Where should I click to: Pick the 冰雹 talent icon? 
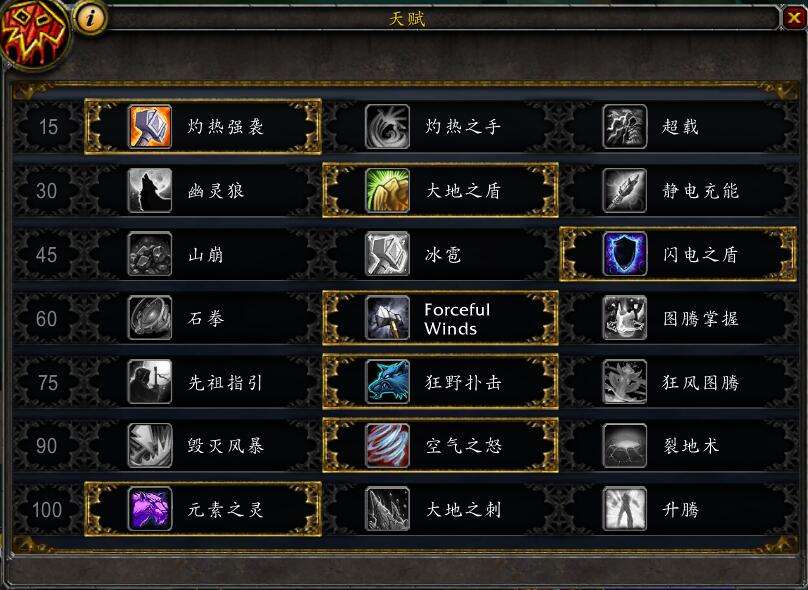click(388, 254)
